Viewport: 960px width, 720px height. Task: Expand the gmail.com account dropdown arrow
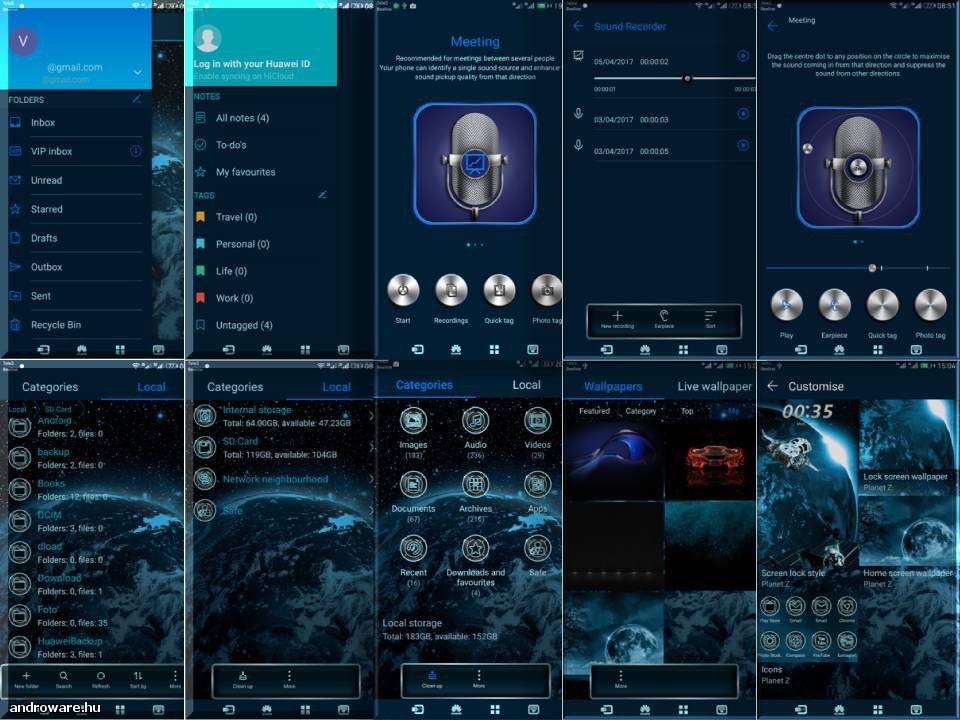138,72
